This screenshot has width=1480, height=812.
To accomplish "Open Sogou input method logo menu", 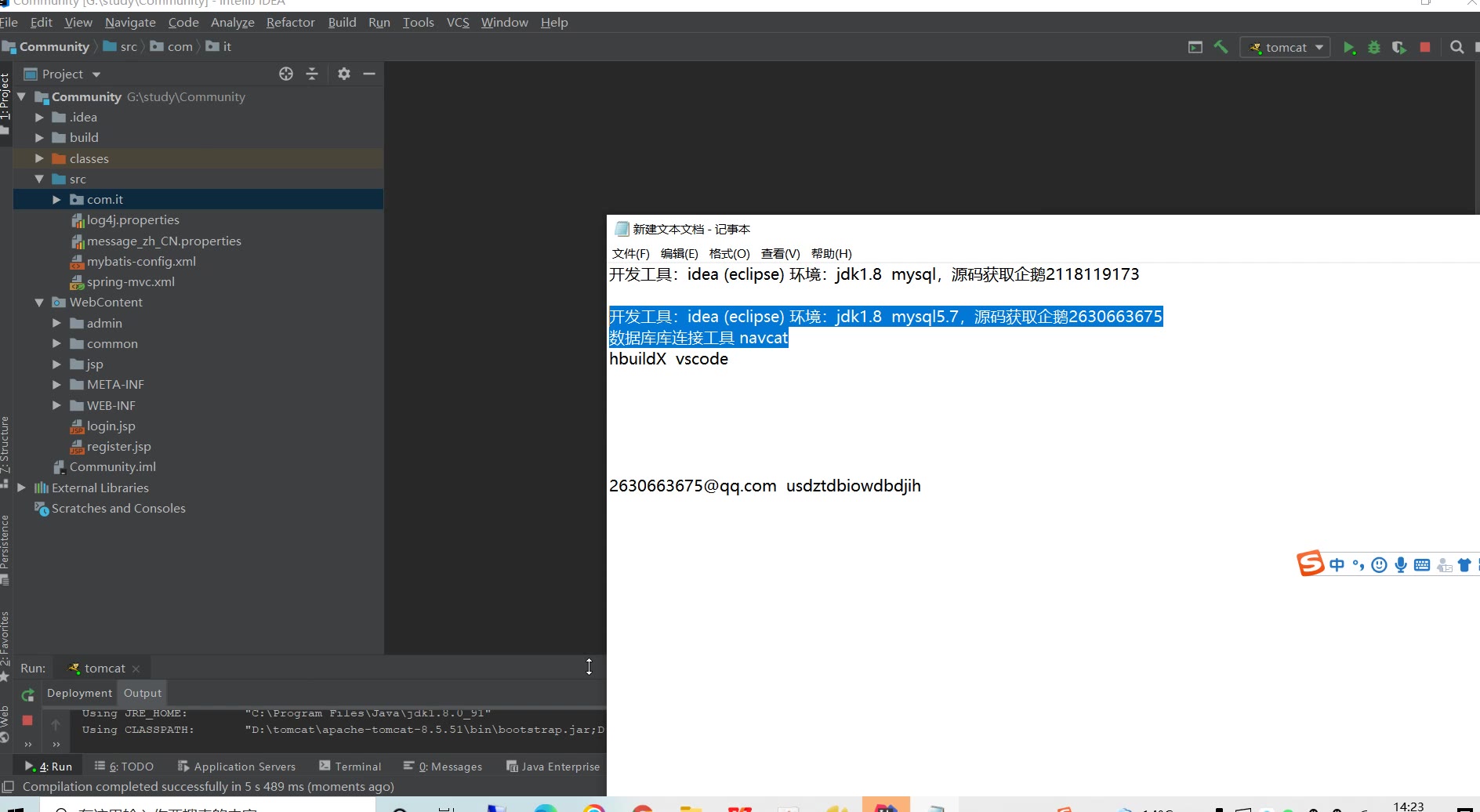I will [1310, 564].
